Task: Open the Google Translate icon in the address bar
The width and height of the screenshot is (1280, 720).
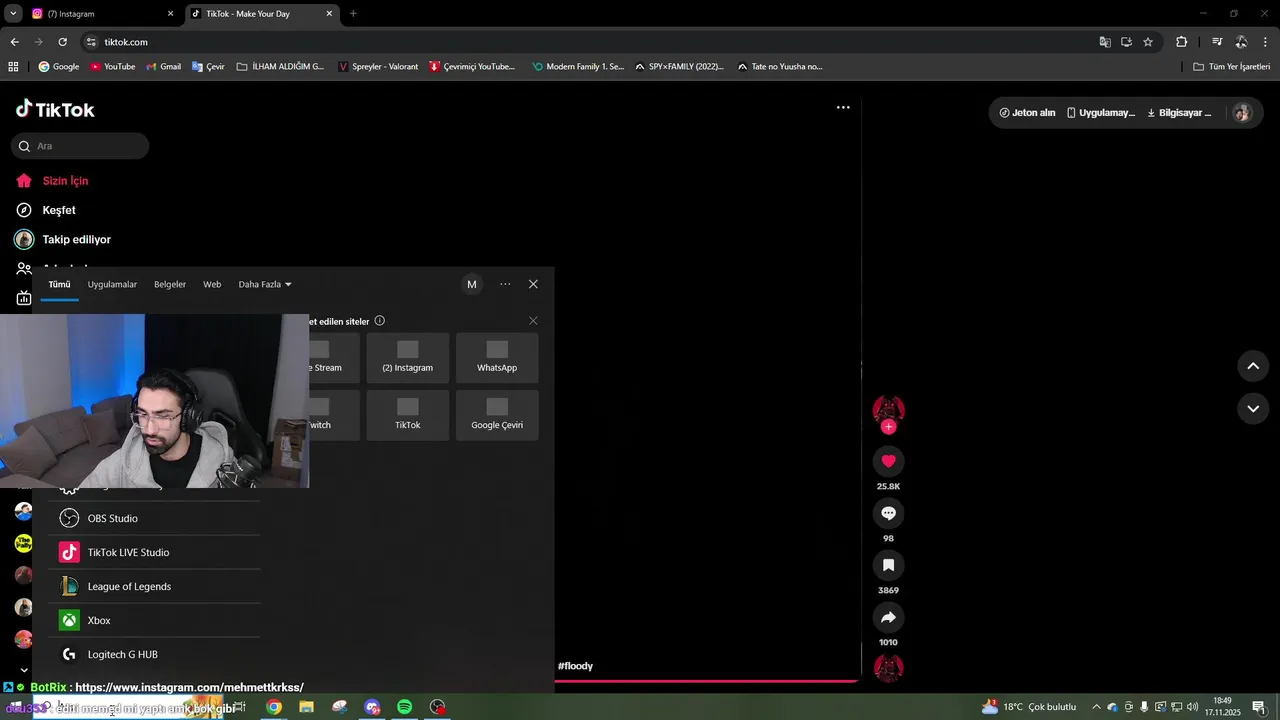Action: (x=1105, y=42)
